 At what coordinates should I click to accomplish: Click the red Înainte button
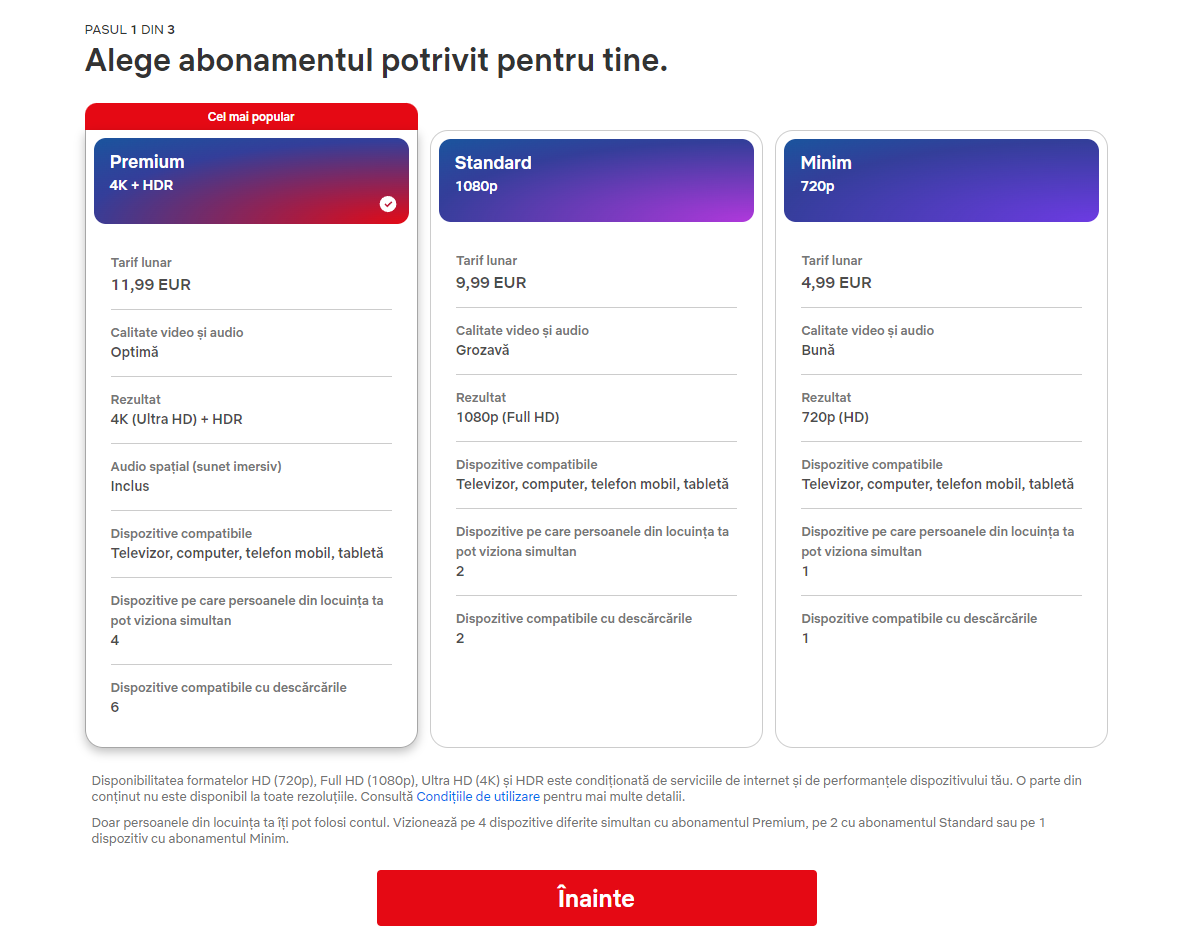pyautogui.click(x=596, y=898)
